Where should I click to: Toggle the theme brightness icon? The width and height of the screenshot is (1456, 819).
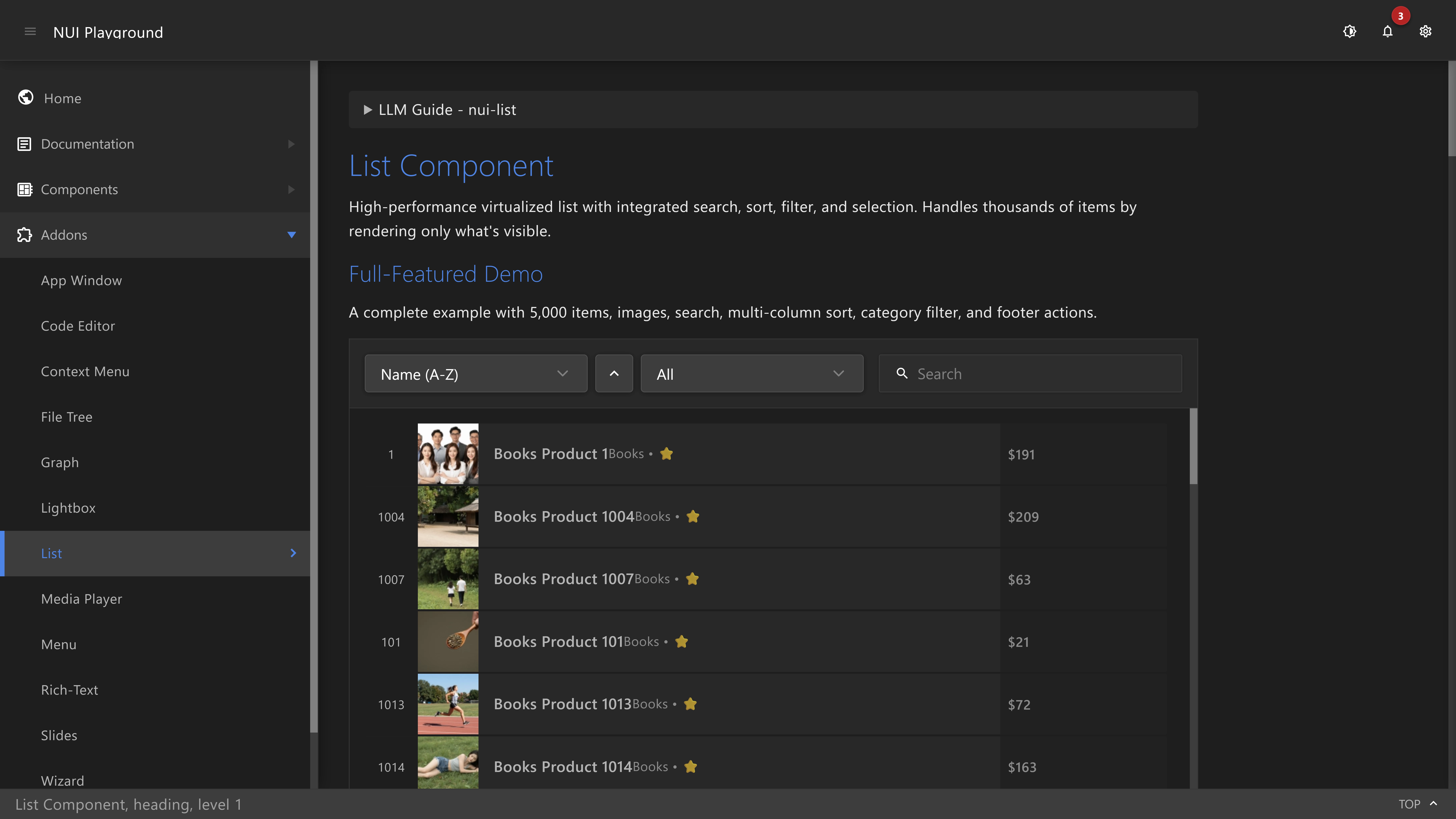[1350, 32]
